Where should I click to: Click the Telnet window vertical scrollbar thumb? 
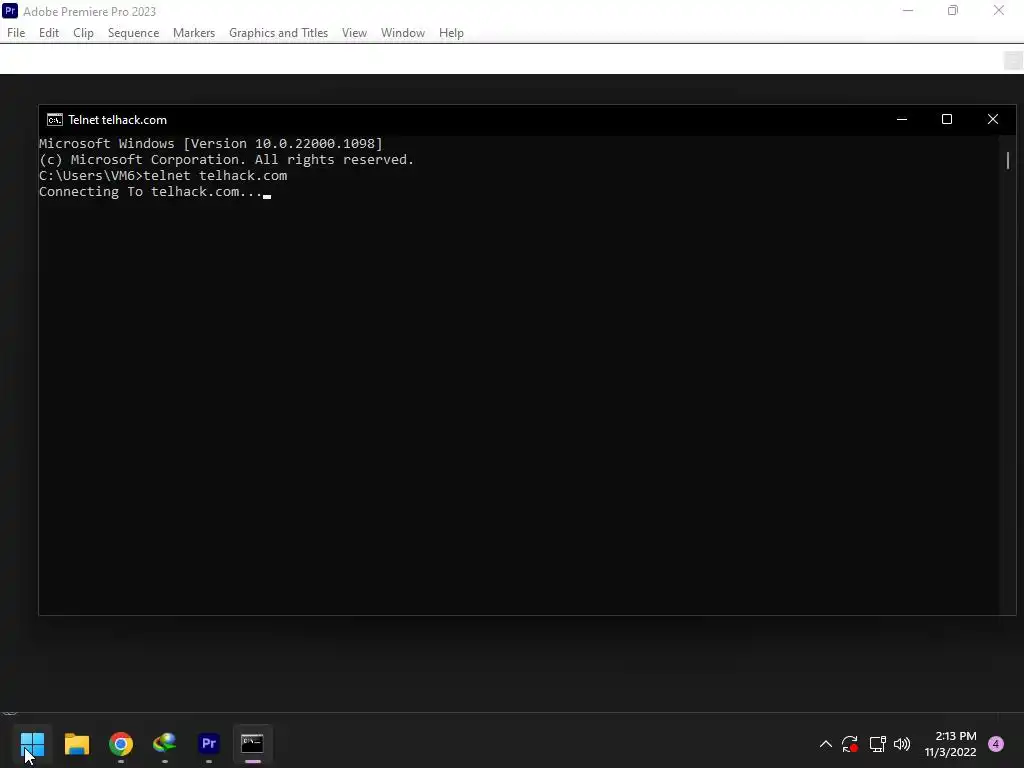(x=1008, y=160)
